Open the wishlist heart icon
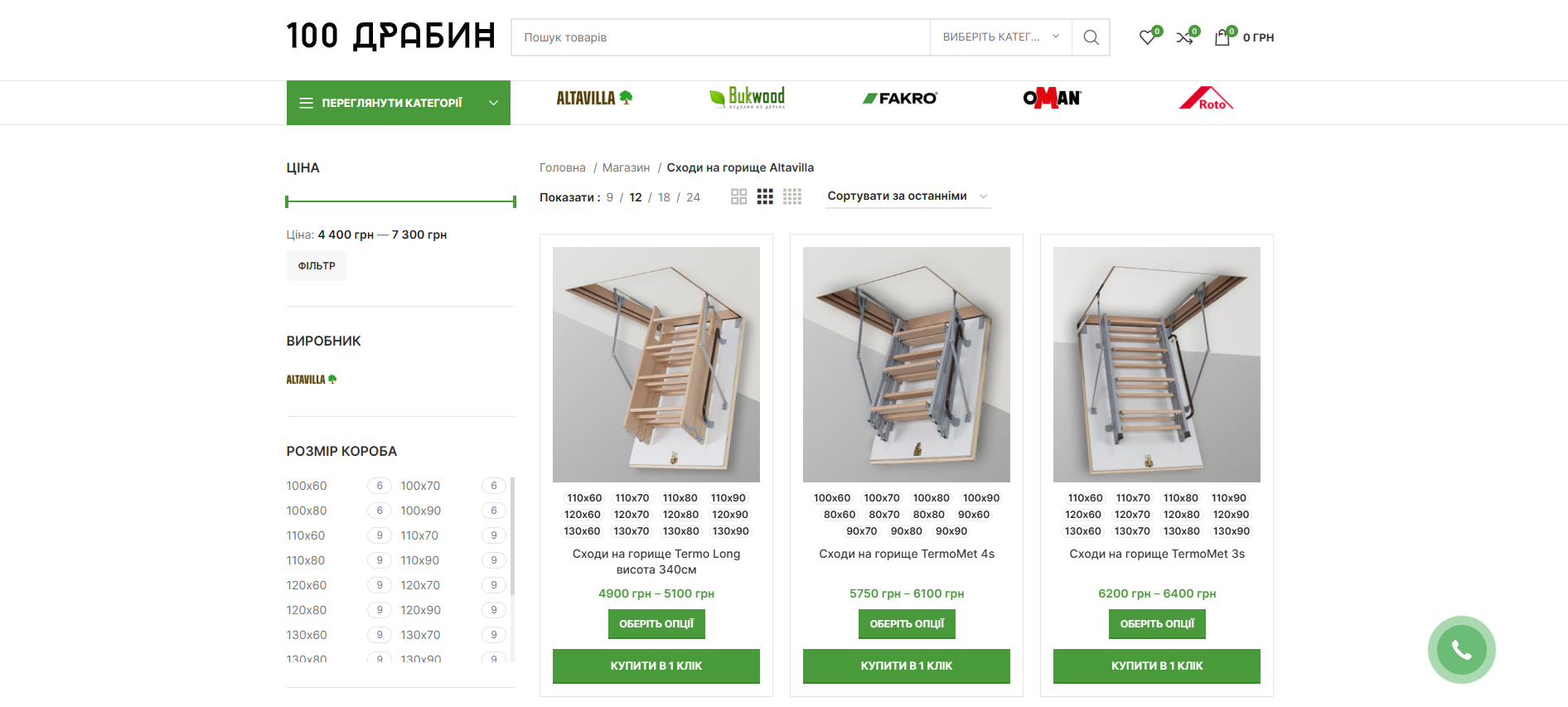Image resolution: width=1568 pixels, height=707 pixels. 1148,37
